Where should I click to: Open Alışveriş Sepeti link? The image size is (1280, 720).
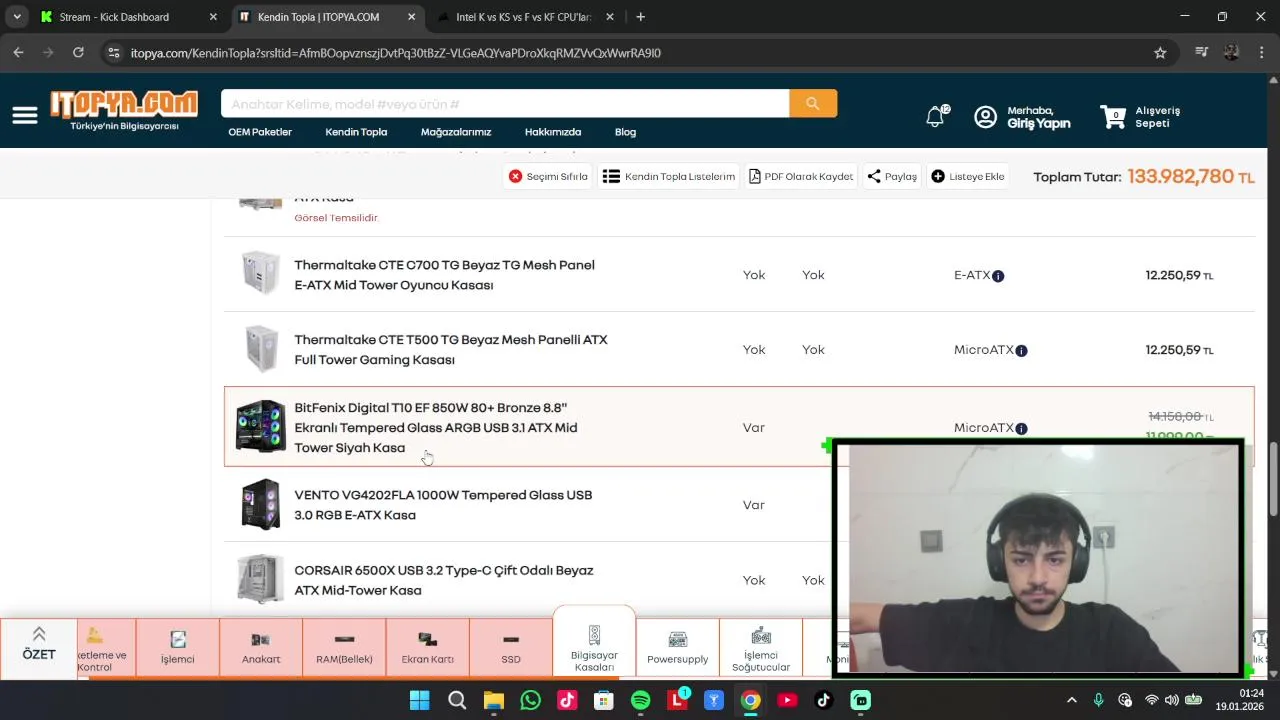(1157, 117)
